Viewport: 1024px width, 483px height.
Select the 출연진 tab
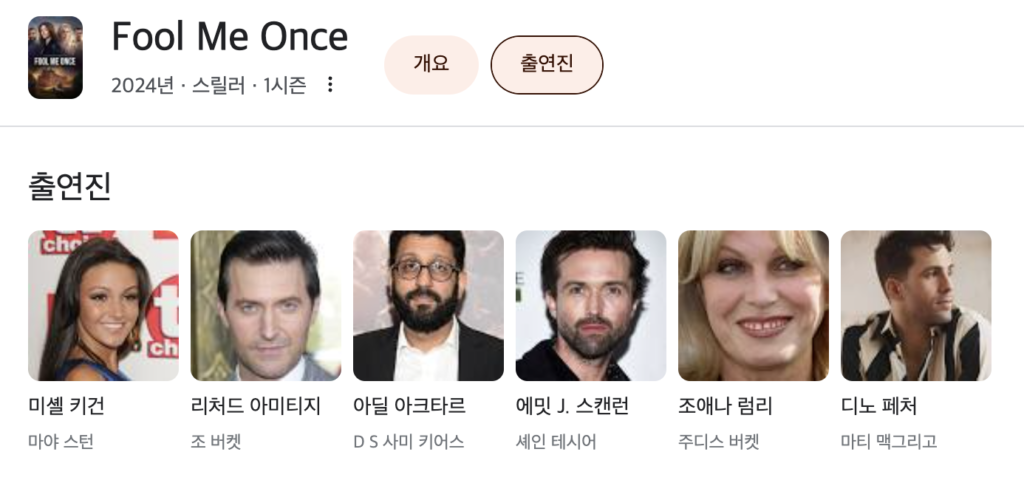(546, 64)
